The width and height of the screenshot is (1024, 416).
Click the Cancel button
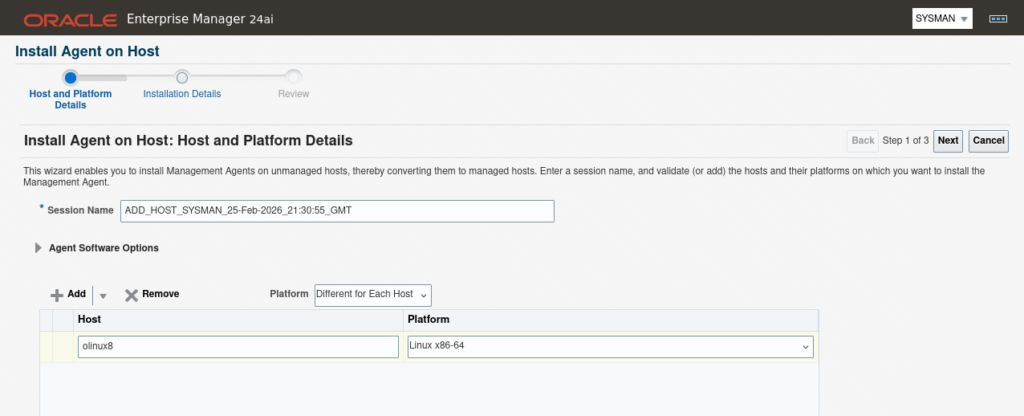coord(988,141)
